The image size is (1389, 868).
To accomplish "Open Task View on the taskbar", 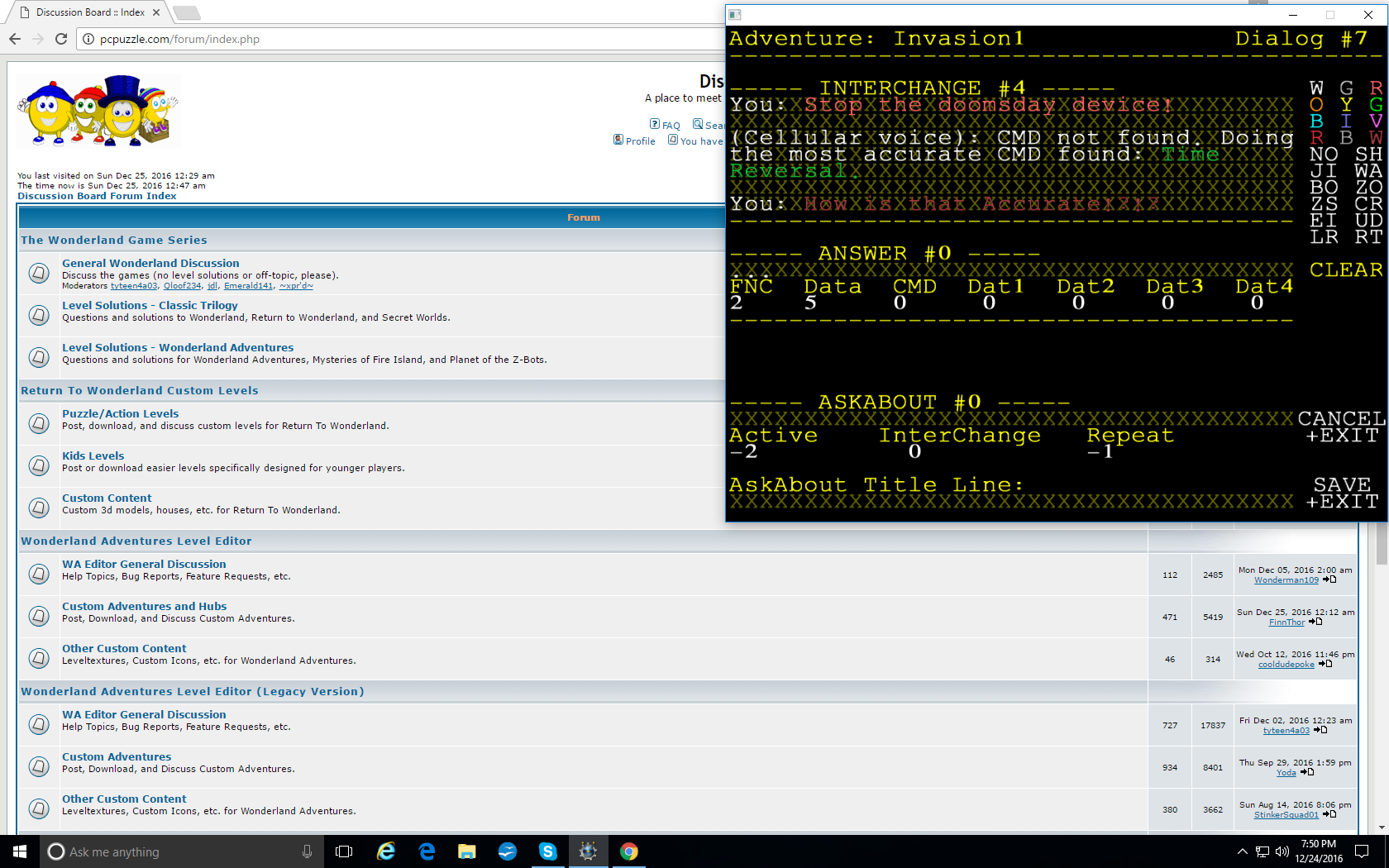I will (344, 851).
